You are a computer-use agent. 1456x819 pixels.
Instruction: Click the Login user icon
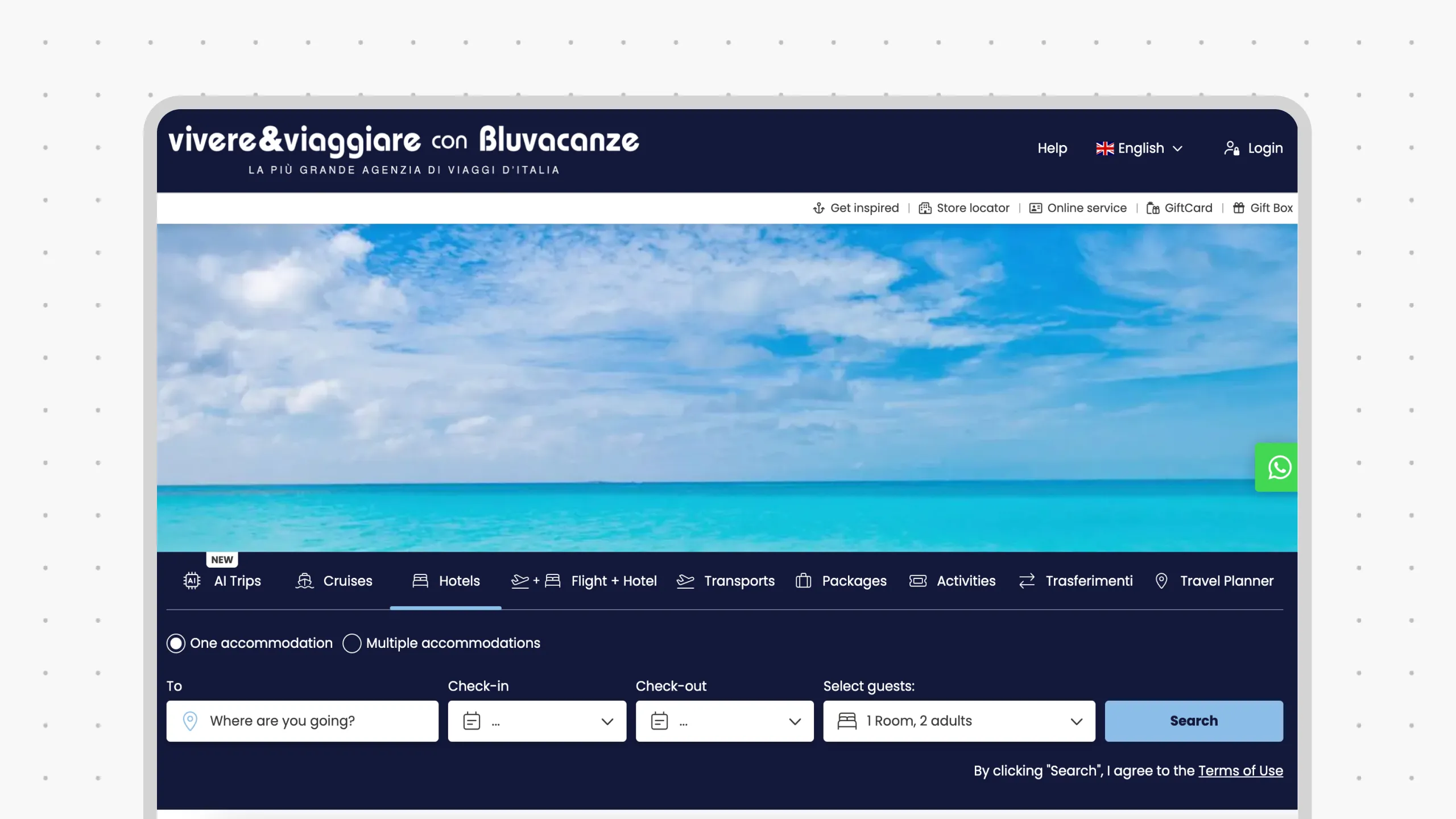click(x=1231, y=148)
